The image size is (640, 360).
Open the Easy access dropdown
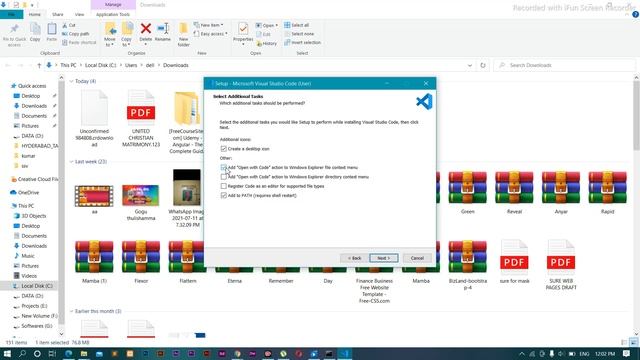tap(211, 34)
